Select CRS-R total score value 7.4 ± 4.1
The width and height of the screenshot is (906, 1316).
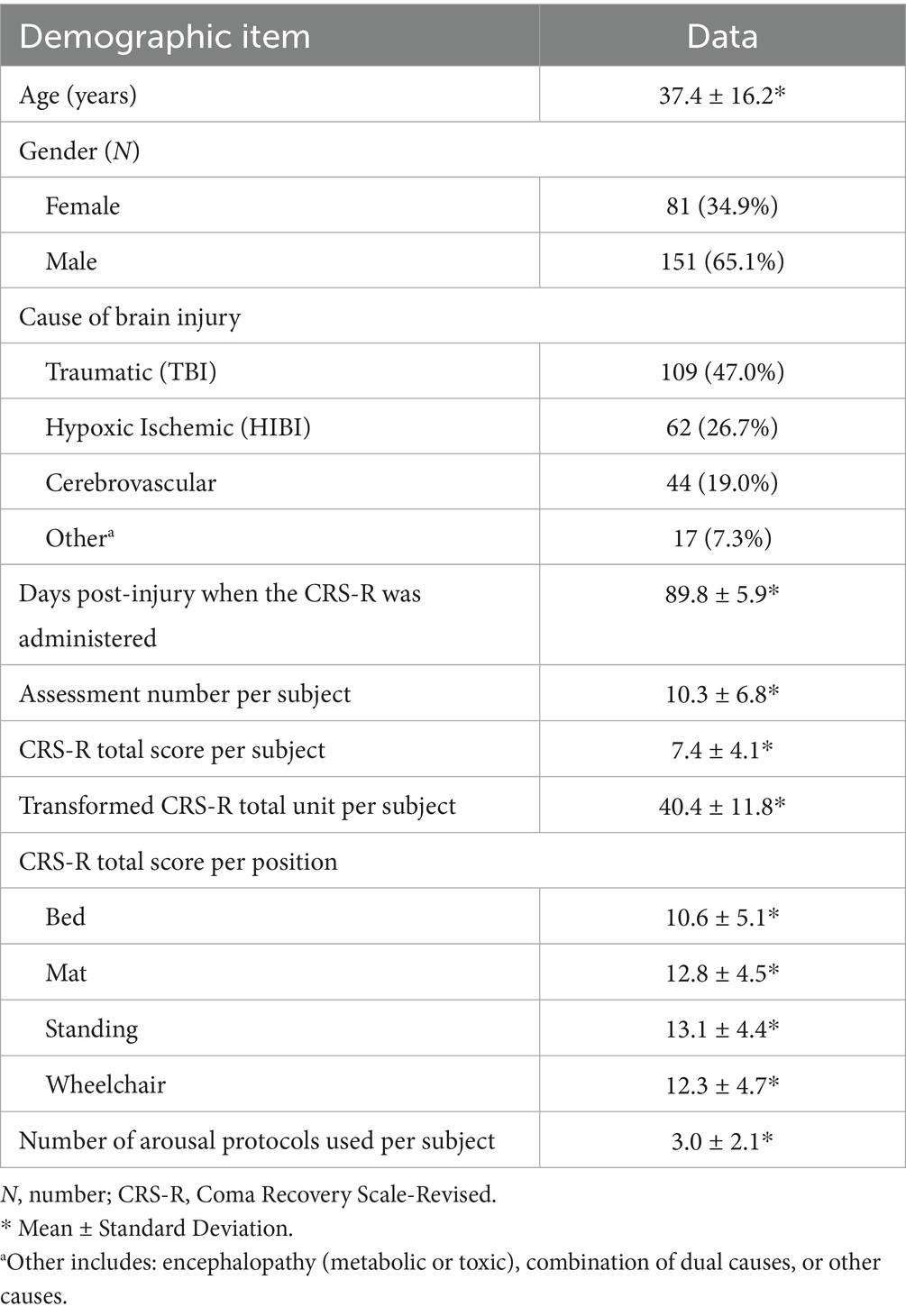[x=722, y=750]
